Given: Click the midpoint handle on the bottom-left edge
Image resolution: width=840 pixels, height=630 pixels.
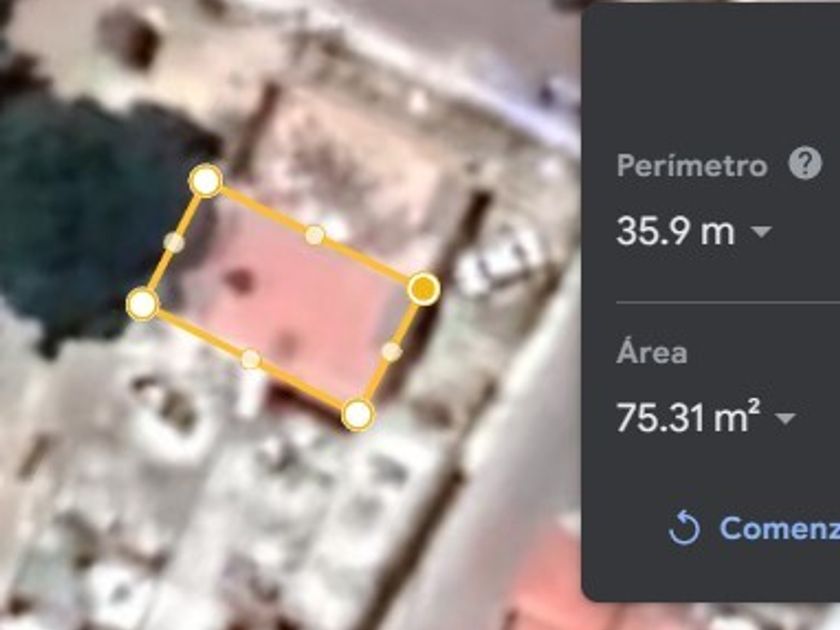Looking at the screenshot, I should (x=251, y=359).
